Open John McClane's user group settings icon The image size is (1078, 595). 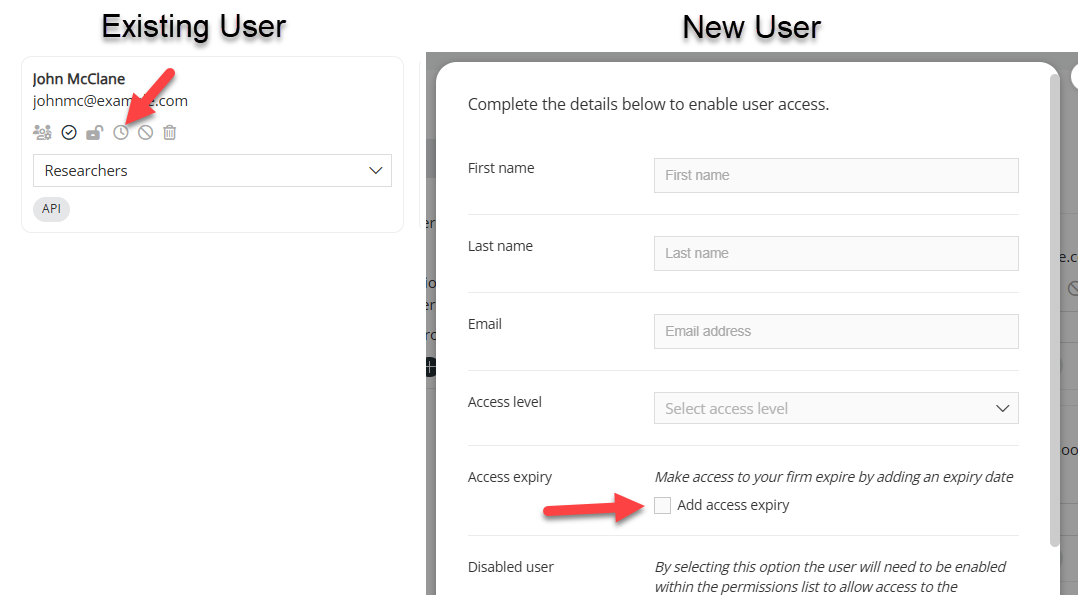[43, 132]
